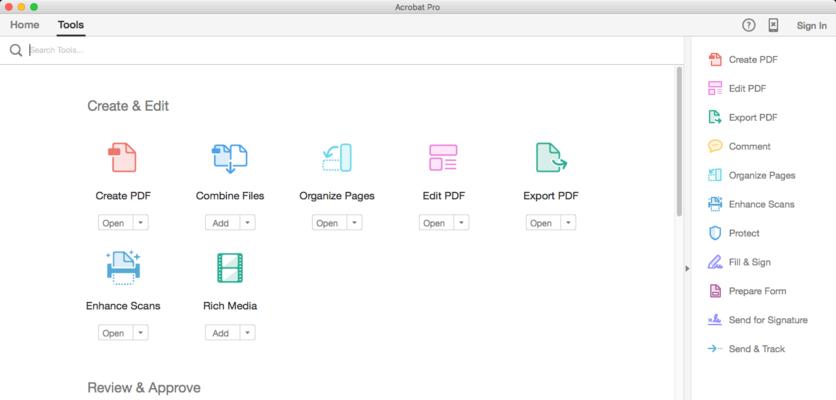
Task: Click the Fill & Sign label
Action: pyautogui.click(x=750, y=262)
